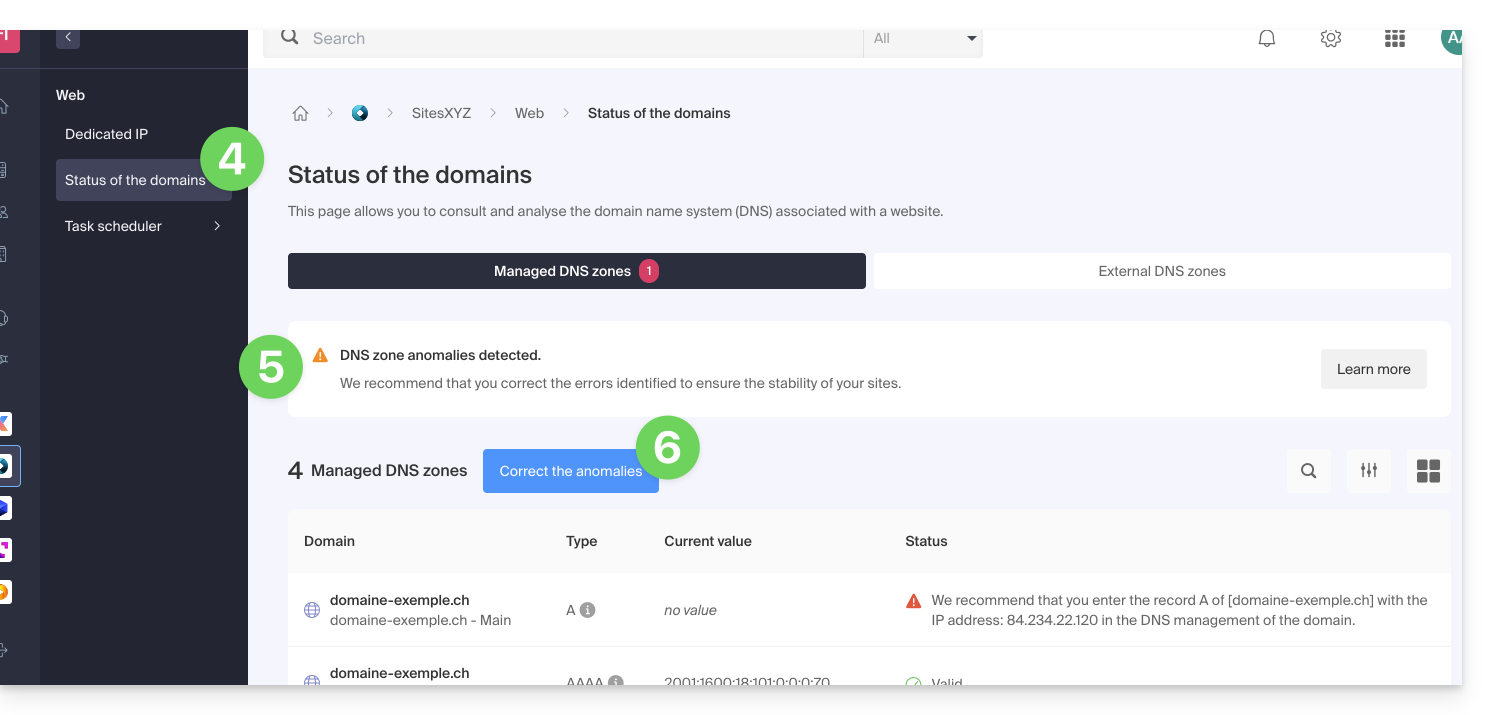Select Status of the domains menu item
The height and width of the screenshot is (715, 1492).
tap(134, 180)
